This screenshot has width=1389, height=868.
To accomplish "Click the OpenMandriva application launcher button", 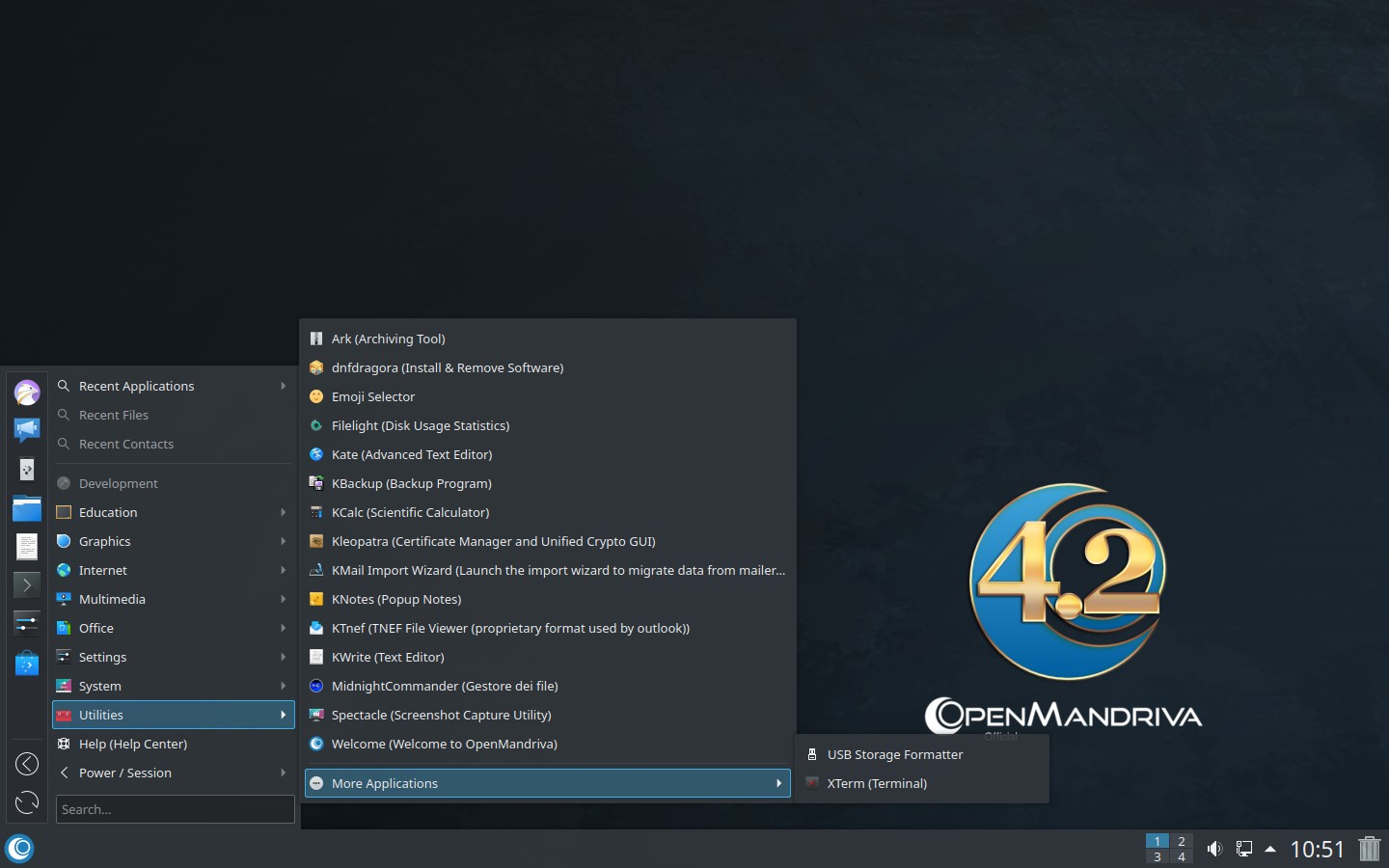I will pyautogui.click(x=20, y=849).
